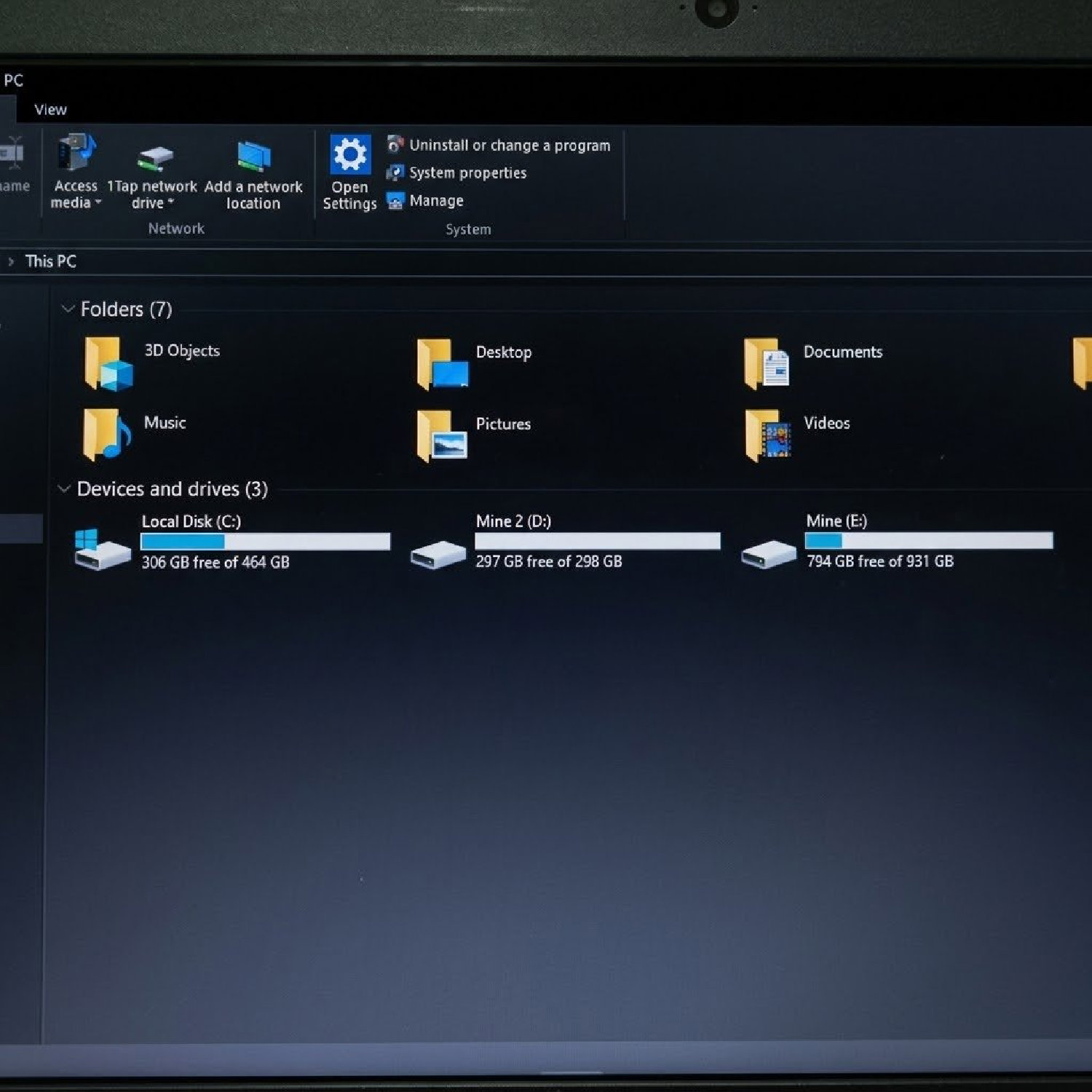Click the 'Videos' folder name
Image resolution: width=1092 pixels, height=1092 pixels.
click(826, 423)
